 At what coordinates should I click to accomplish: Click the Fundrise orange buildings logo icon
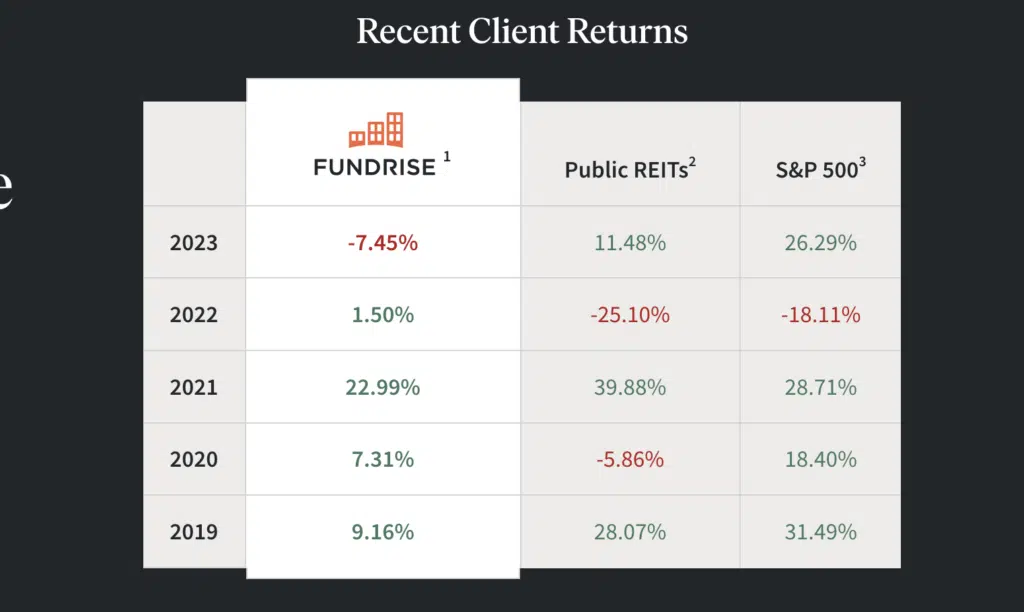tap(376, 130)
